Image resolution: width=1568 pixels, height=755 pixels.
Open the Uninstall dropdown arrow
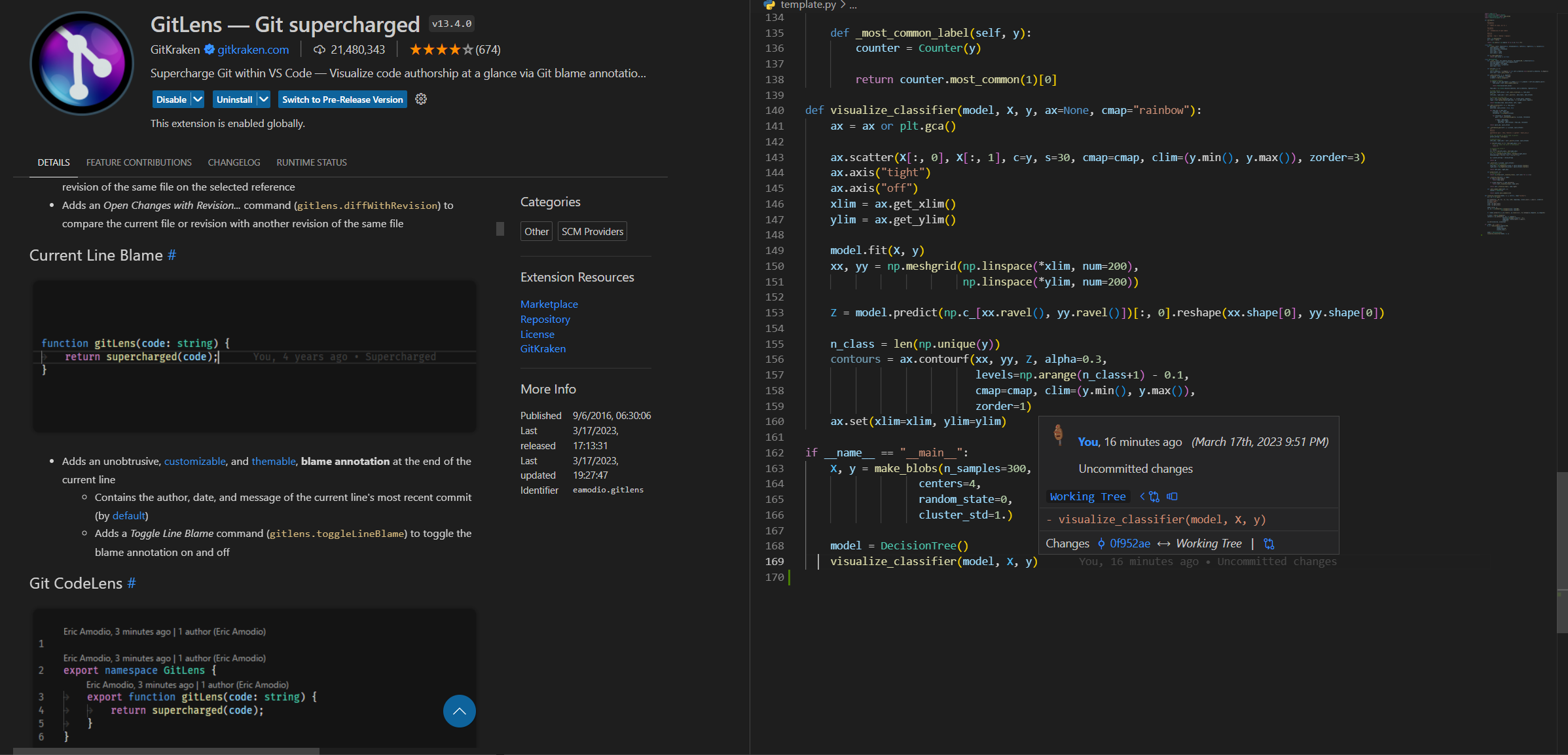[263, 100]
